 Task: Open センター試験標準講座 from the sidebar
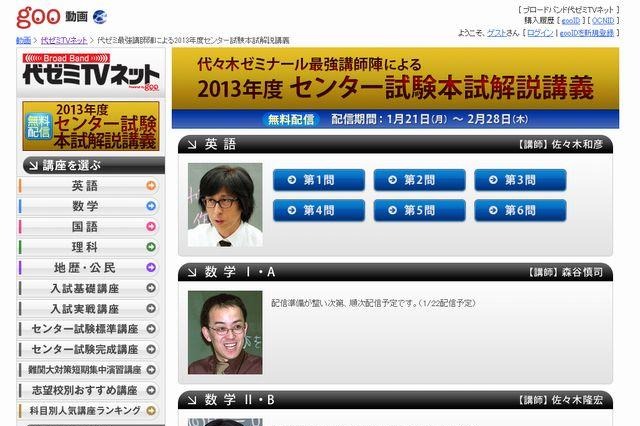pyautogui.click(x=88, y=329)
